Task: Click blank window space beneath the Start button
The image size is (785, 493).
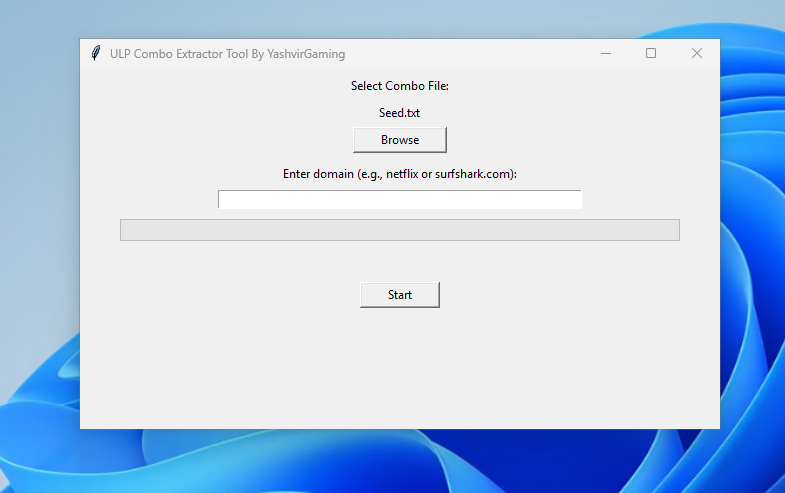Action: click(400, 368)
